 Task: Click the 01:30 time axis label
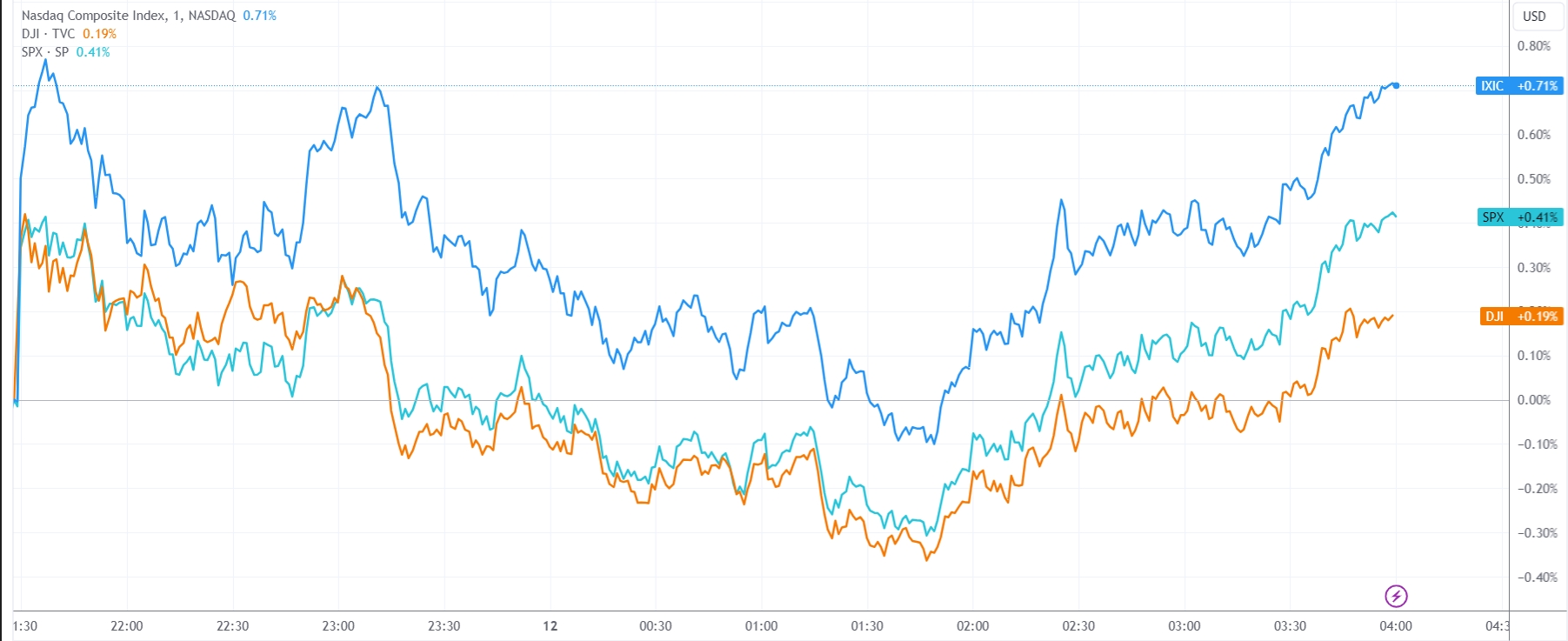[x=867, y=626]
